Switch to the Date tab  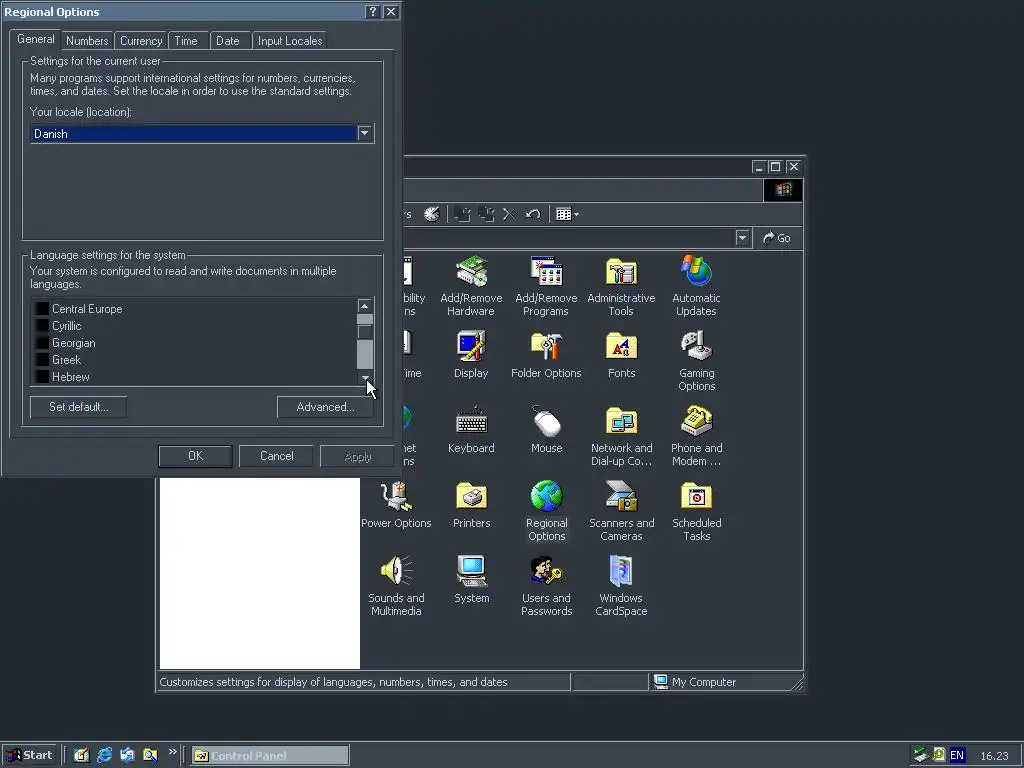(x=228, y=40)
